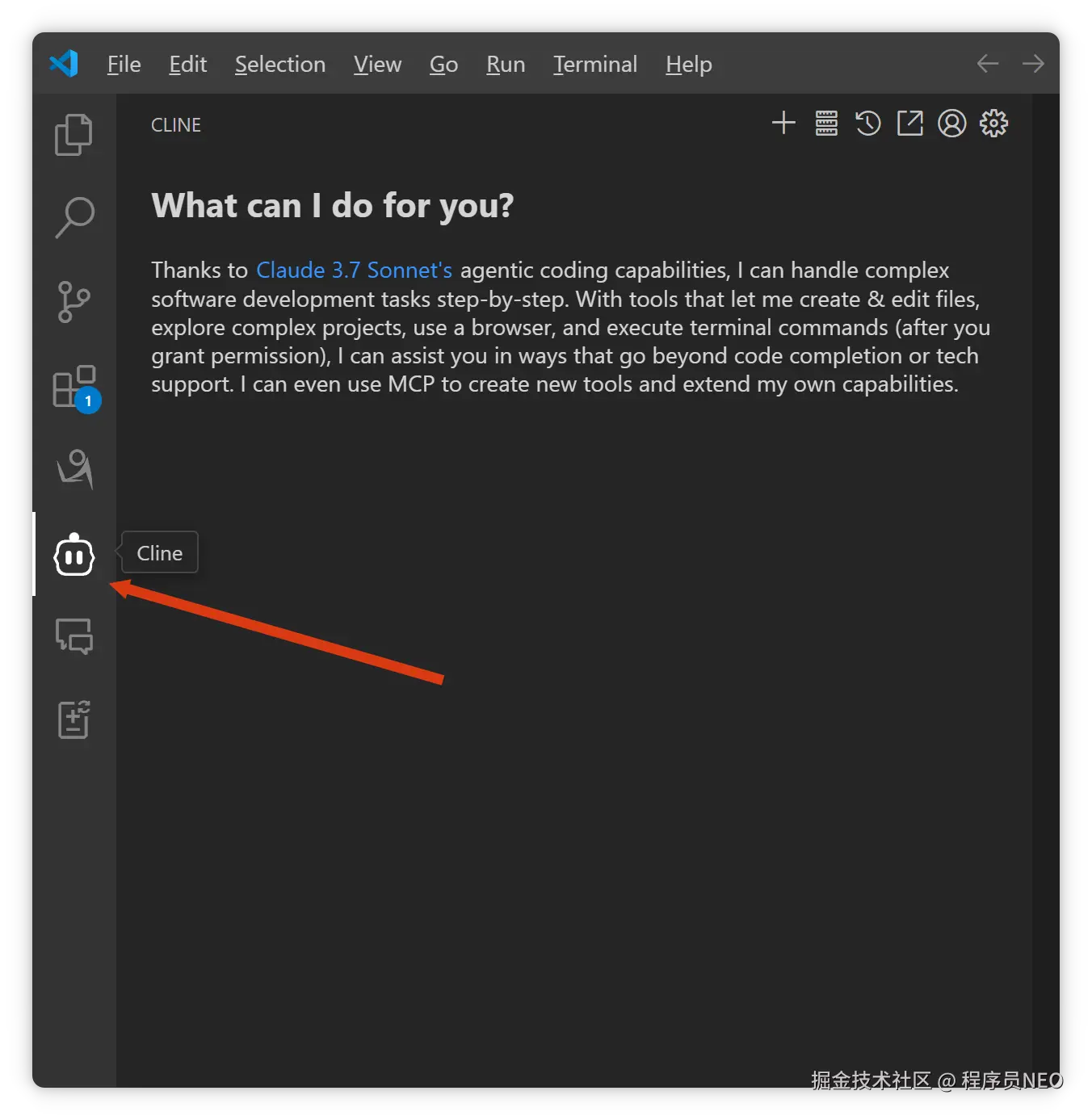
Task: Open the fifth activity bar icon above Cline
Action: pyautogui.click(x=74, y=469)
